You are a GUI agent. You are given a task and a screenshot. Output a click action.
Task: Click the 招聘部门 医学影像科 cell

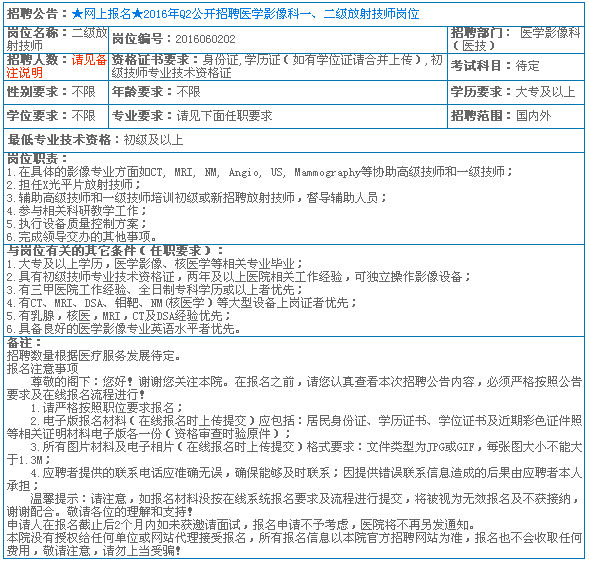click(516, 39)
